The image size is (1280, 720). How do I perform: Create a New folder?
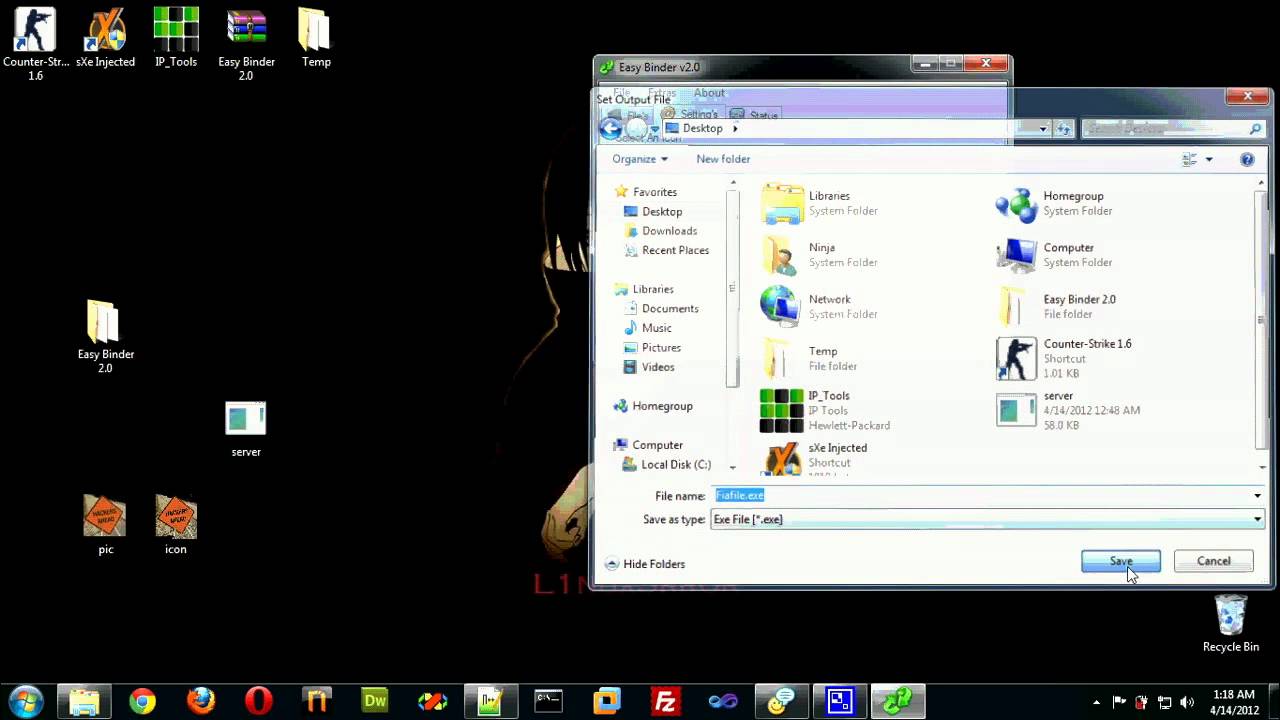723,159
